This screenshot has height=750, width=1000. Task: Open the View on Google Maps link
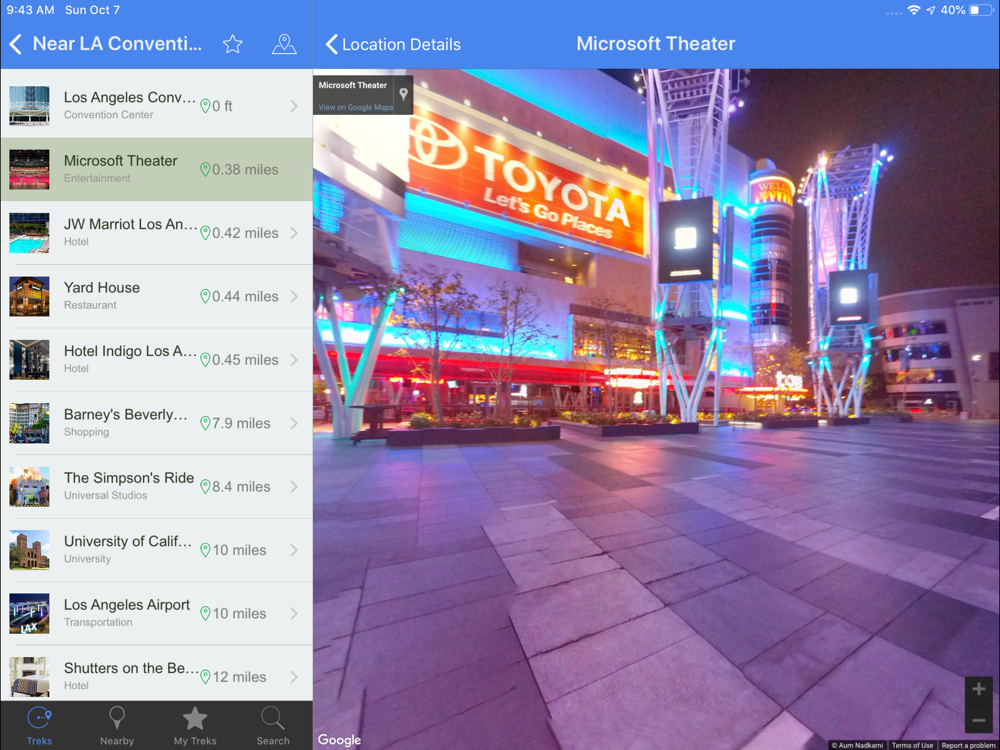[x=356, y=107]
